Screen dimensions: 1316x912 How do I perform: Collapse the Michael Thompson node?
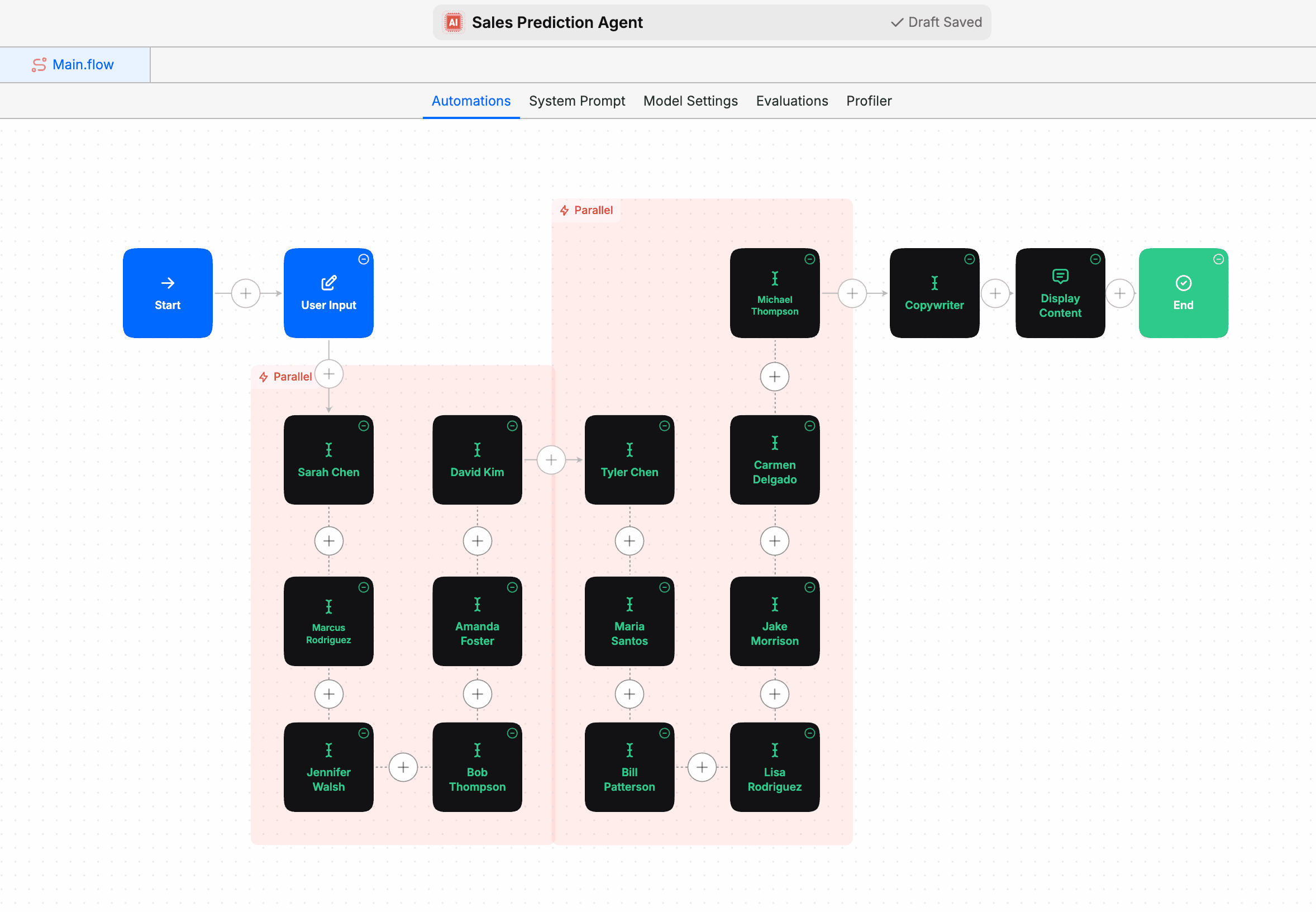[810, 259]
